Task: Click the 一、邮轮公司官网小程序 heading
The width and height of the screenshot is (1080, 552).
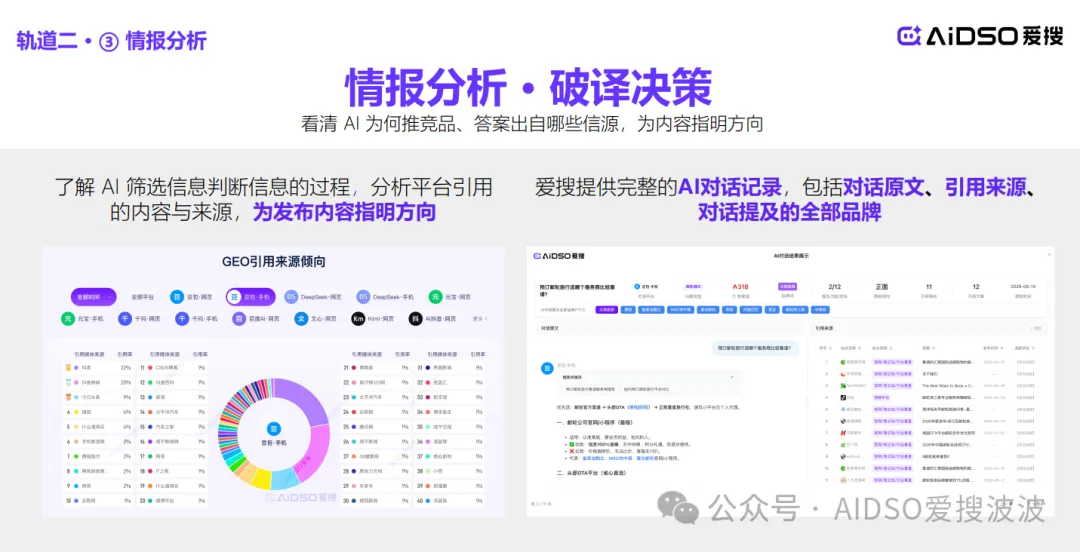Action: [x=594, y=422]
